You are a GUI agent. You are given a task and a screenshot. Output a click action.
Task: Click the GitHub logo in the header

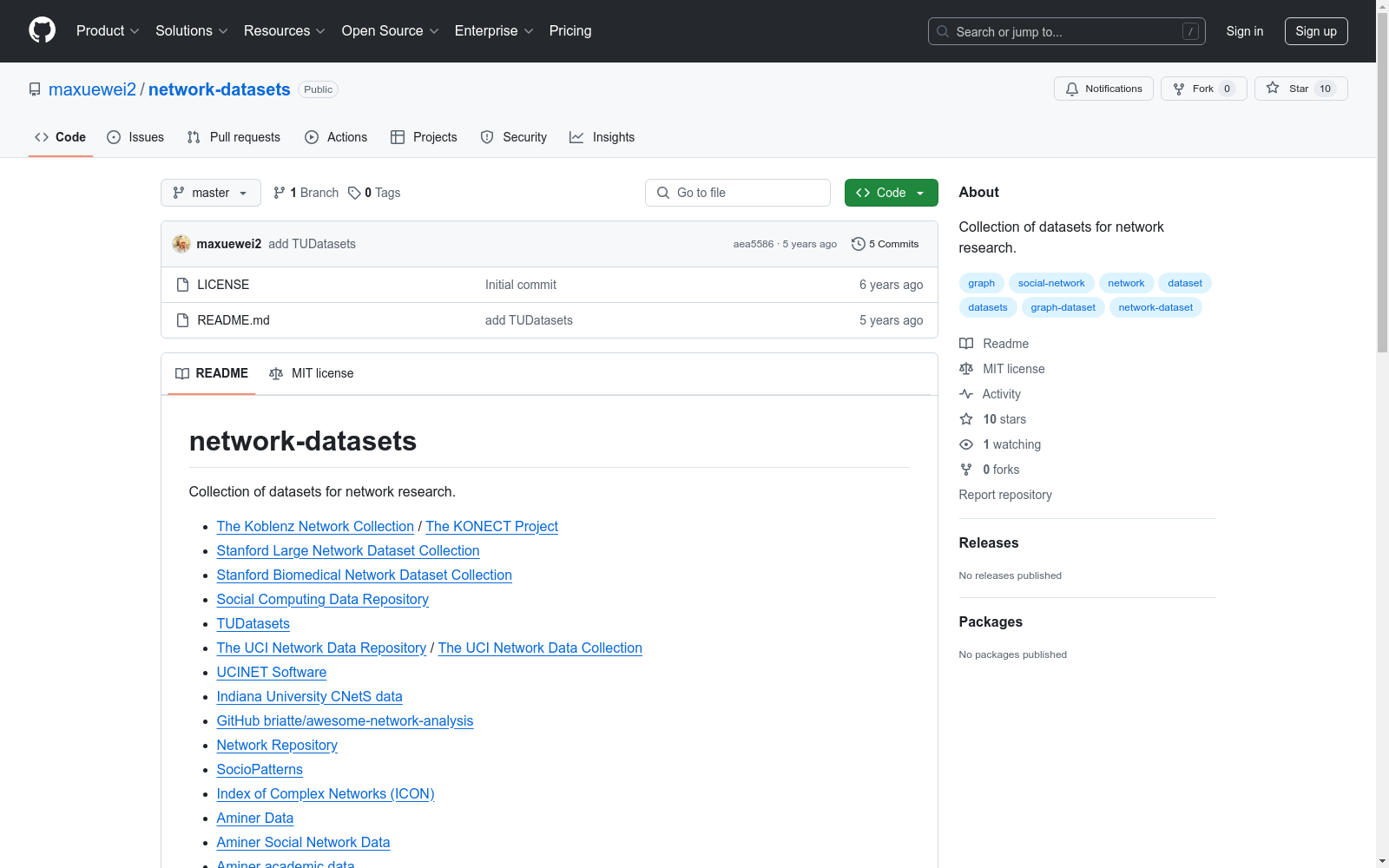point(42,30)
